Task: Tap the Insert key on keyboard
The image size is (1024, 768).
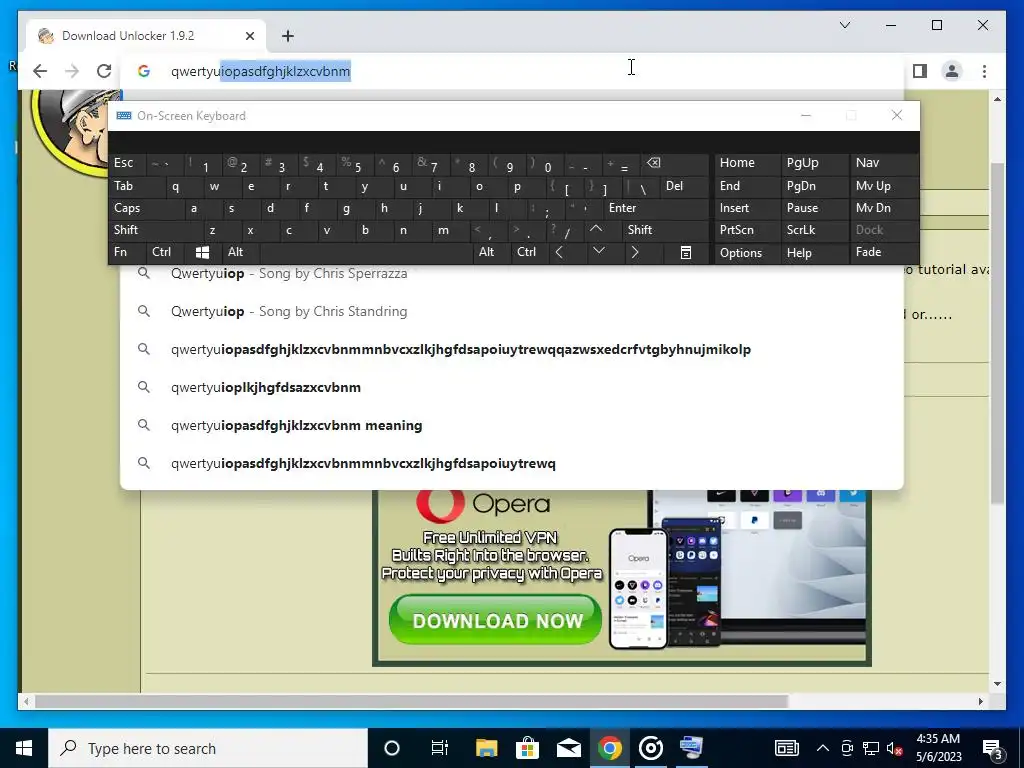Action: click(748, 208)
